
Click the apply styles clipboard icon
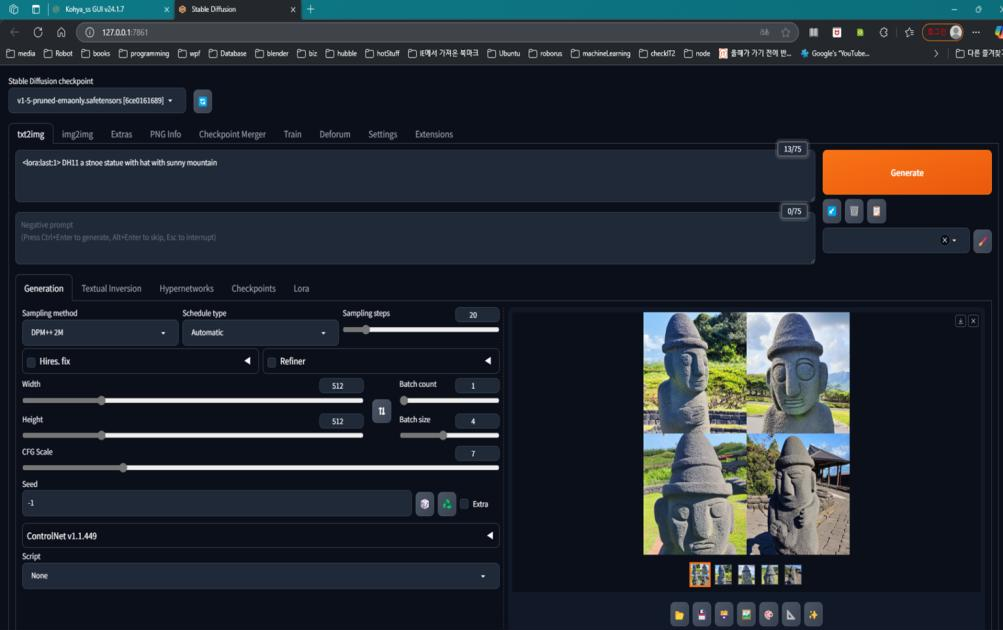pyautogui.click(x=876, y=211)
